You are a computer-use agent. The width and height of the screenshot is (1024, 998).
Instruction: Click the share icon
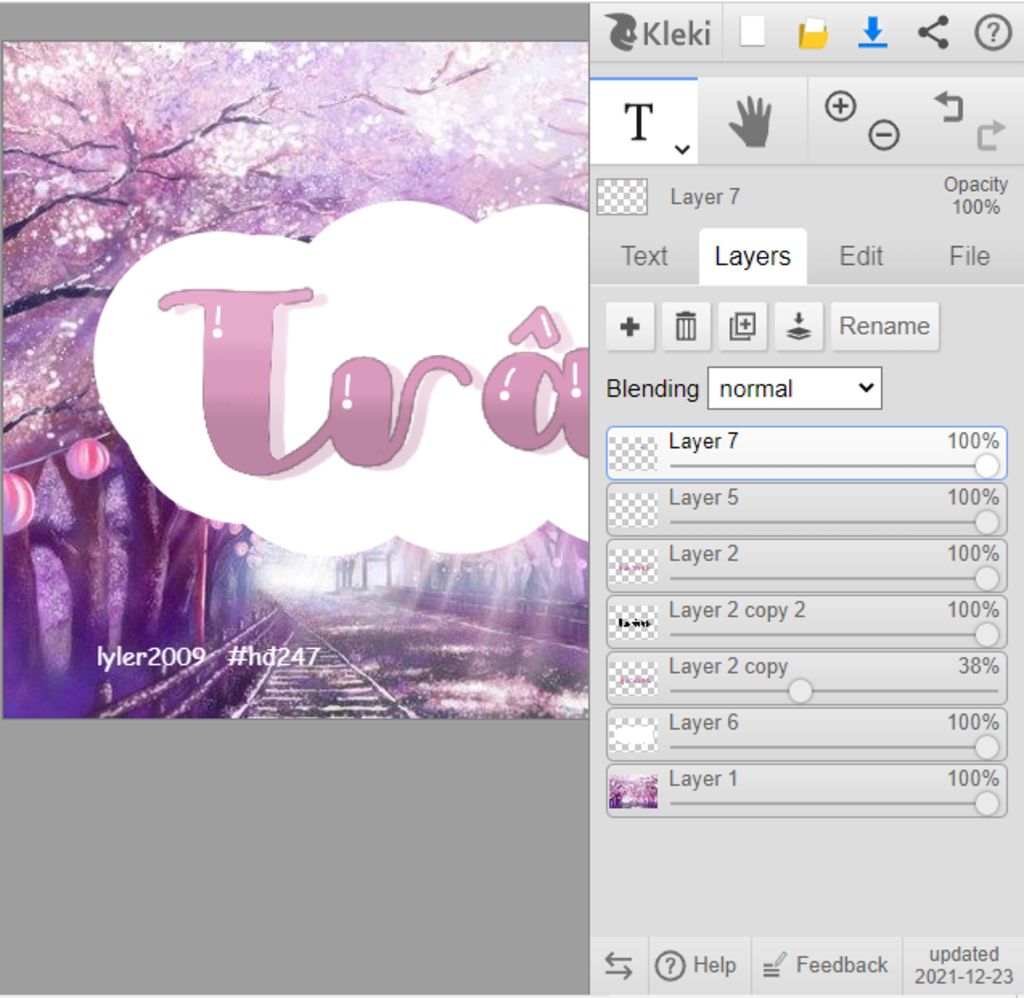coord(933,32)
